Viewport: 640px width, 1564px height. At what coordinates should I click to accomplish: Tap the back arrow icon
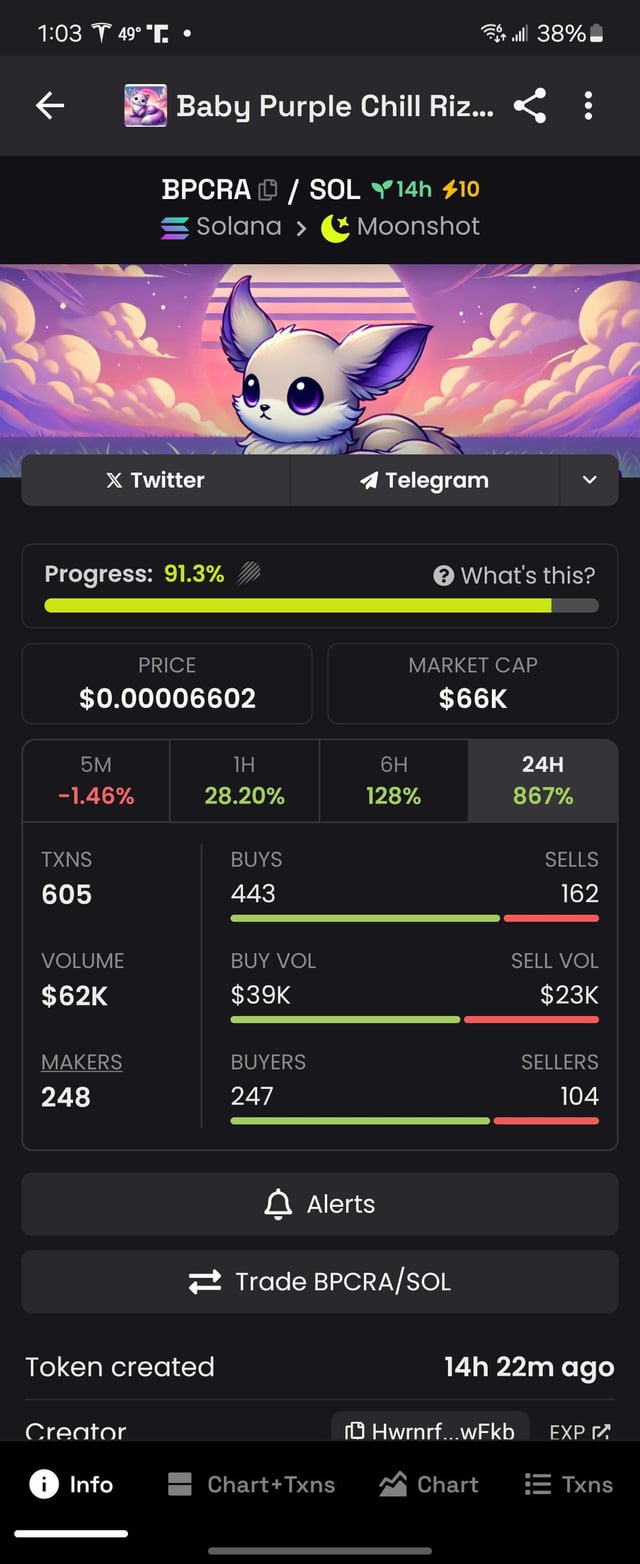tap(50, 106)
